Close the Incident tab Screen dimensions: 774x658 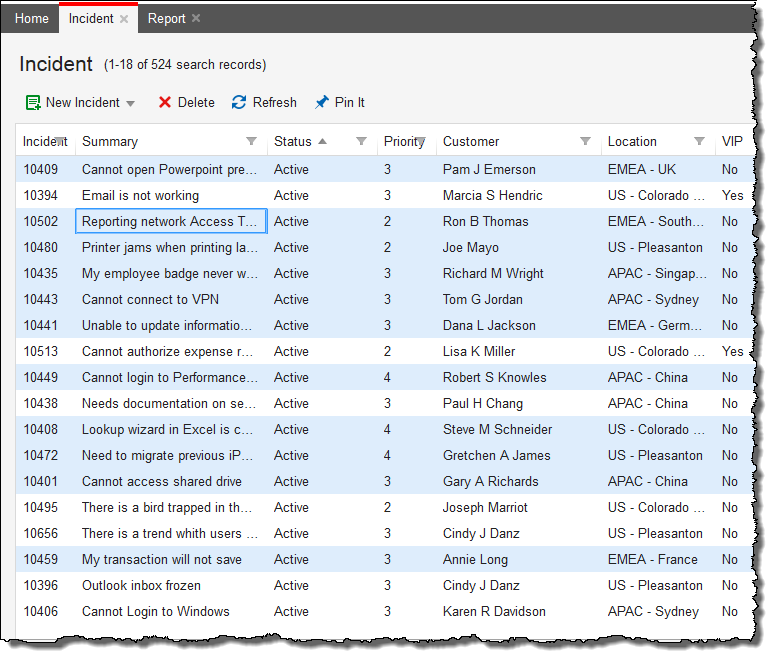click(x=124, y=19)
